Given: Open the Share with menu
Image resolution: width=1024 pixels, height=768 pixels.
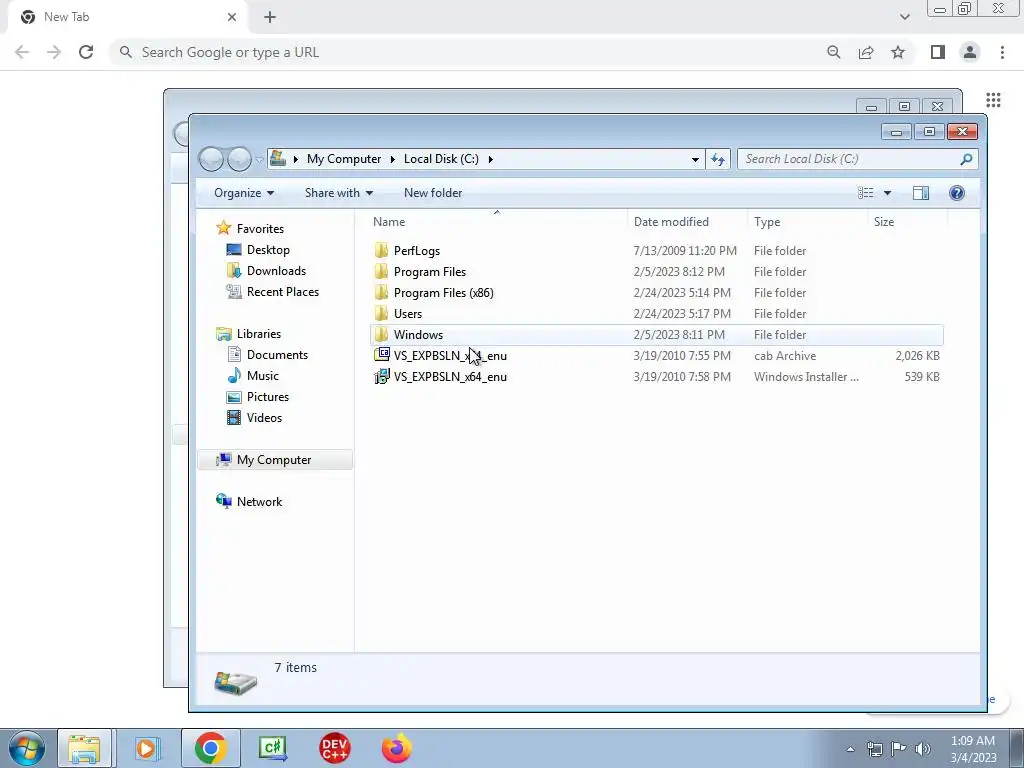Looking at the screenshot, I should click(338, 193).
